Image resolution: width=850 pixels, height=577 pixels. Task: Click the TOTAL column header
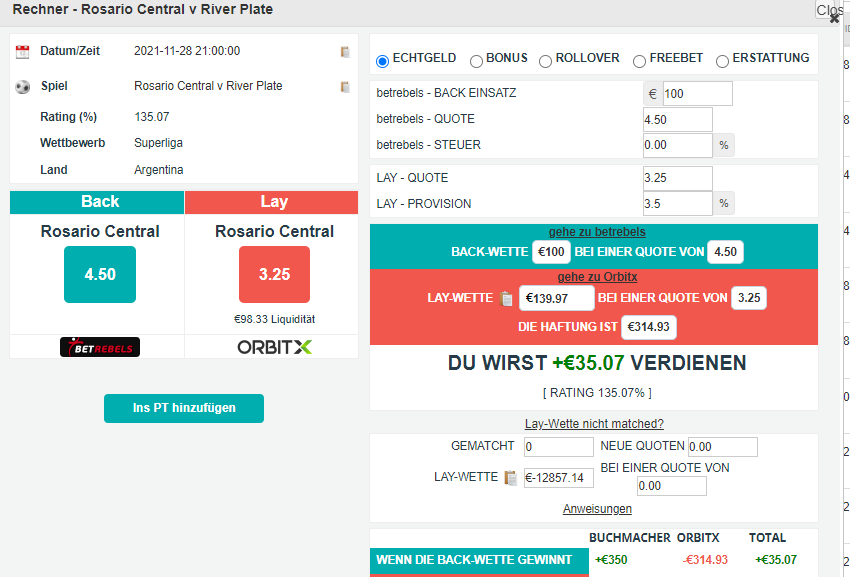click(x=767, y=538)
